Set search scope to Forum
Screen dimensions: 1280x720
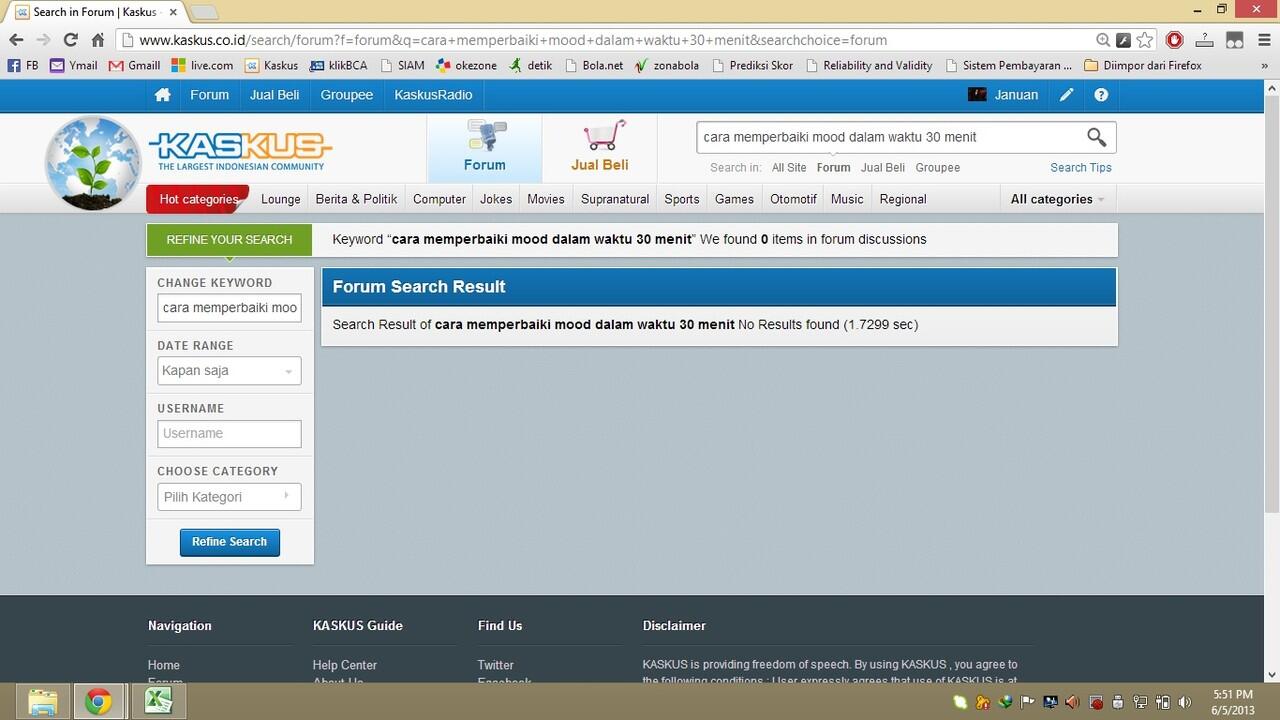pos(833,168)
